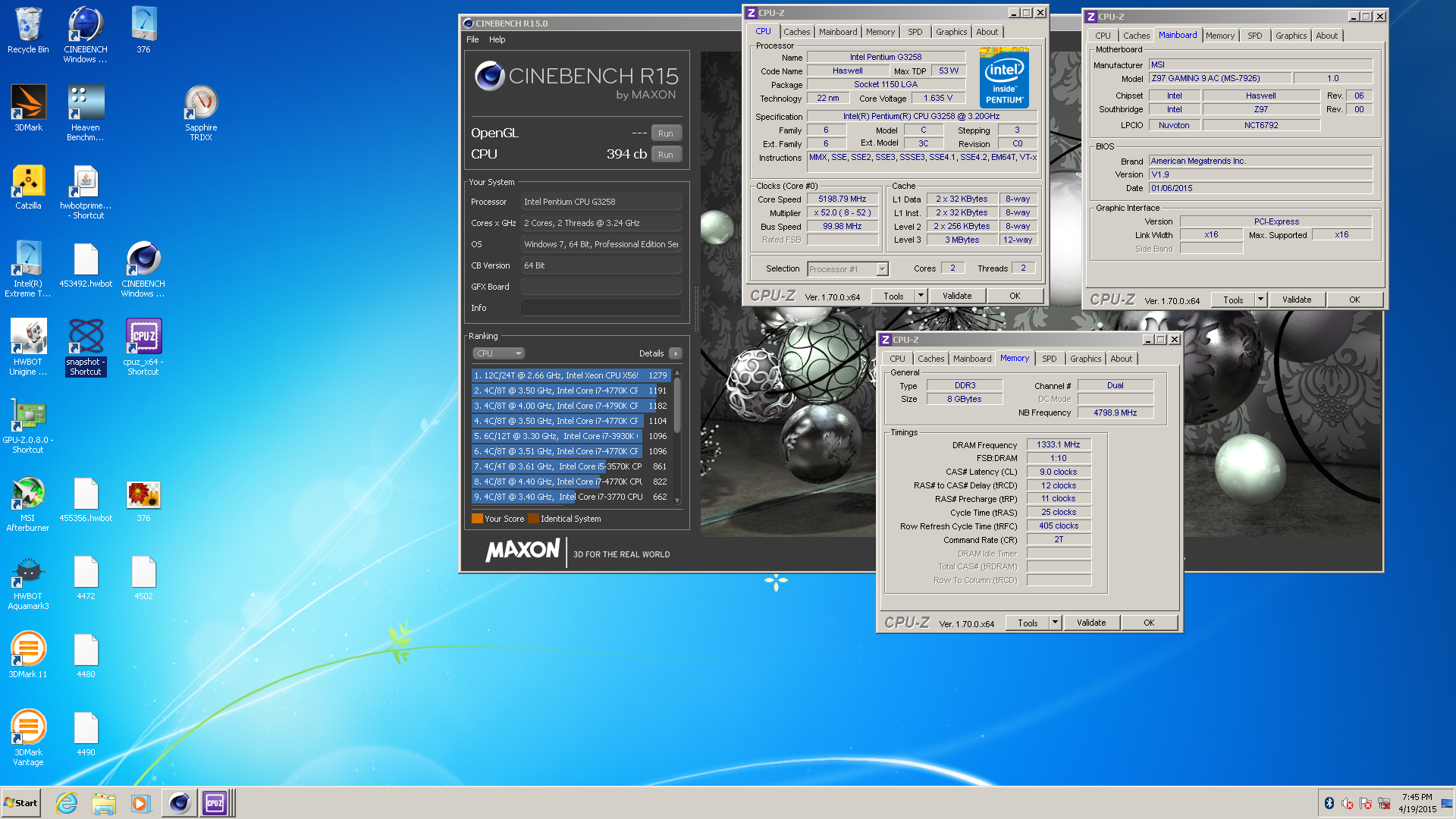Image resolution: width=1456 pixels, height=819 pixels.
Task: Open Tools dropdown arrow in CPU tab window
Action: (x=921, y=296)
